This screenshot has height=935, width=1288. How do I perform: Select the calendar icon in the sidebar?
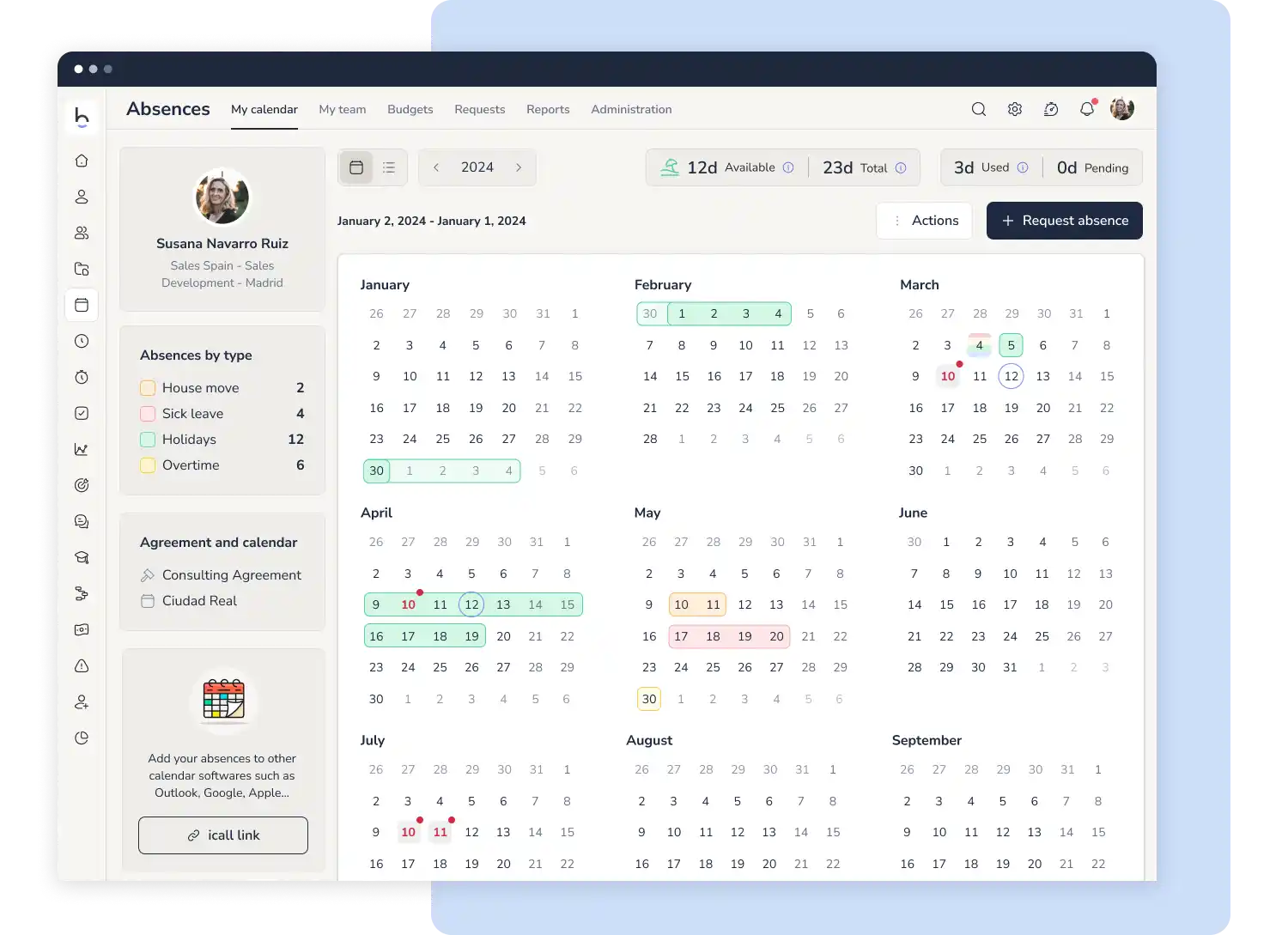tap(82, 305)
